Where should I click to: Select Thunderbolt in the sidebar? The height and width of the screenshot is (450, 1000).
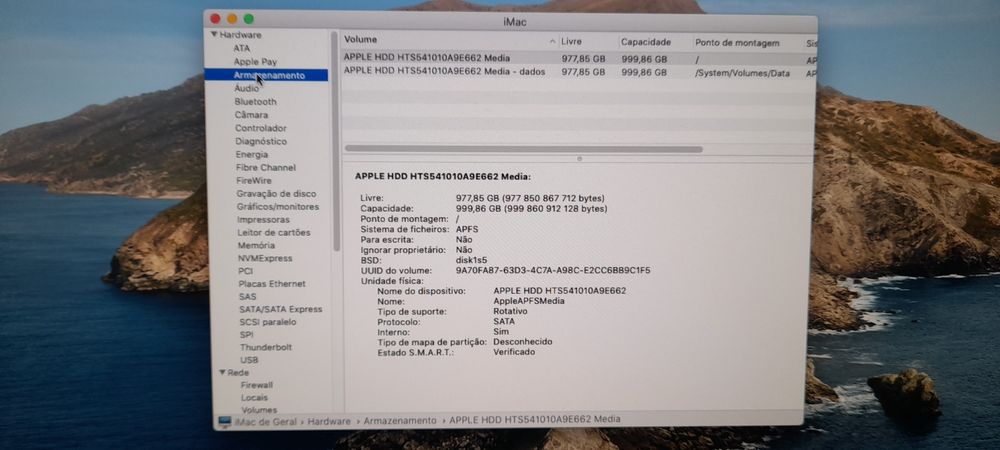(266, 347)
